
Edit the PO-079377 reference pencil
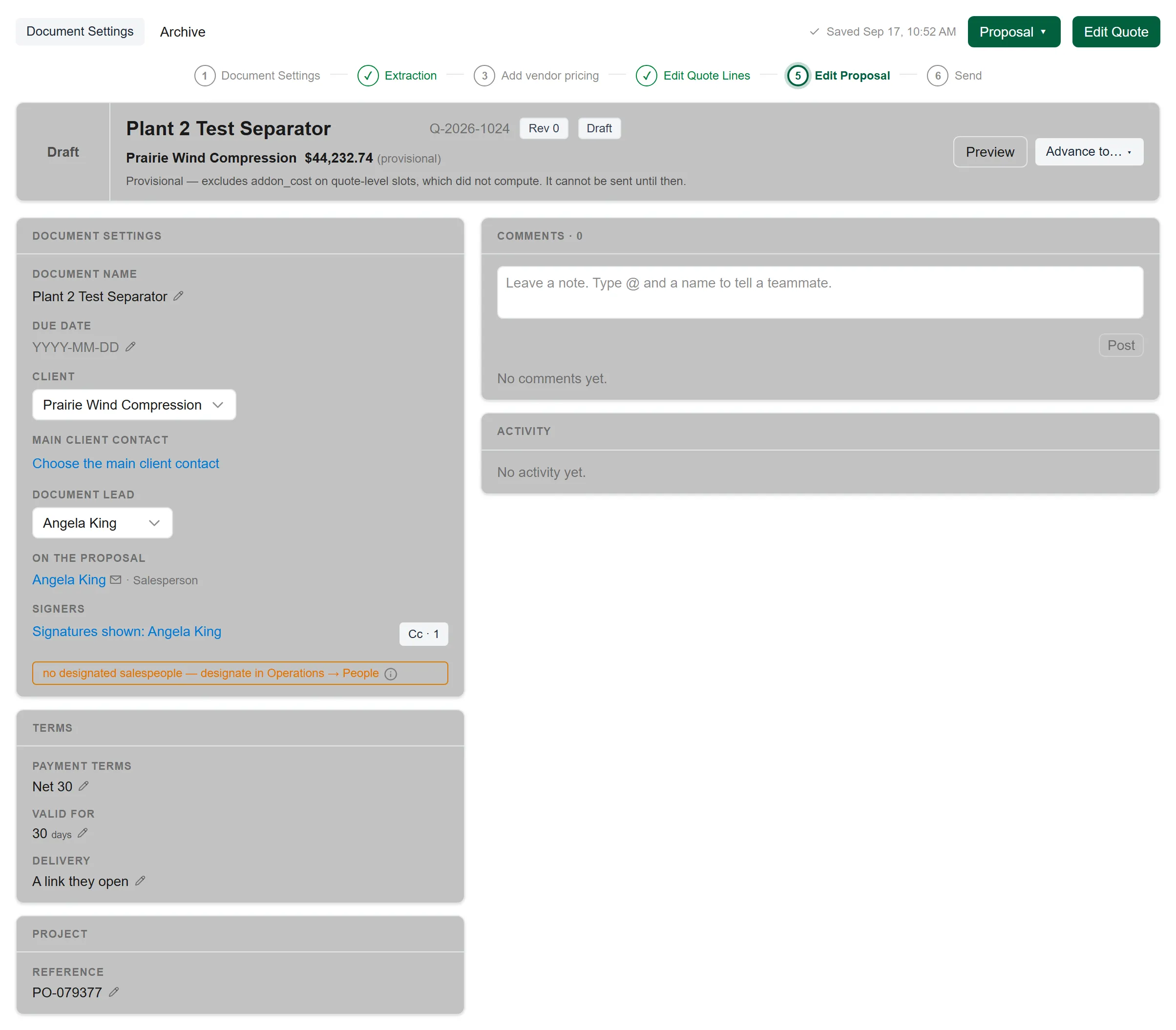pyautogui.click(x=114, y=991)
